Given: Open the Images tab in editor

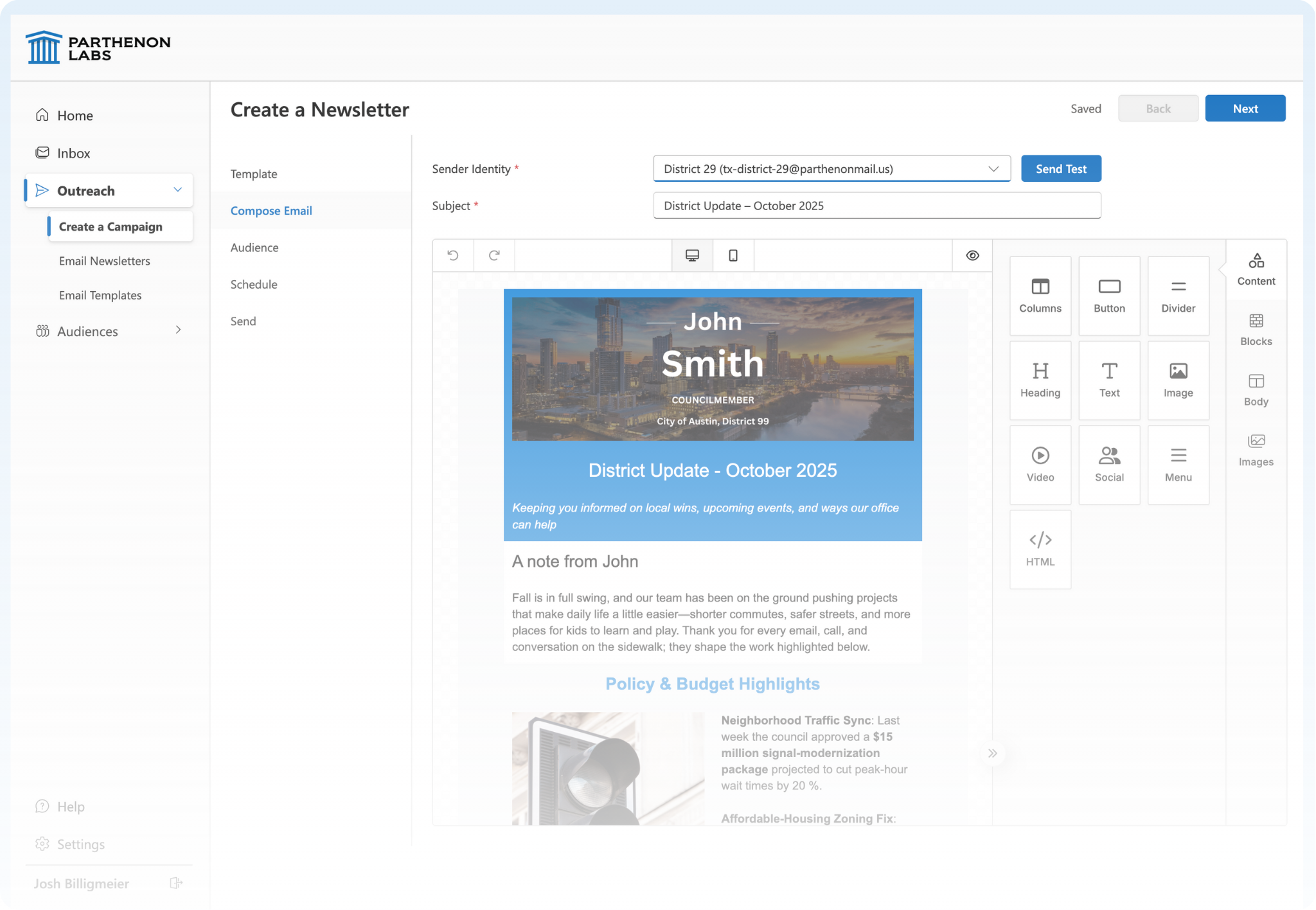Looking at the screenshot, I should (1256, 451).
